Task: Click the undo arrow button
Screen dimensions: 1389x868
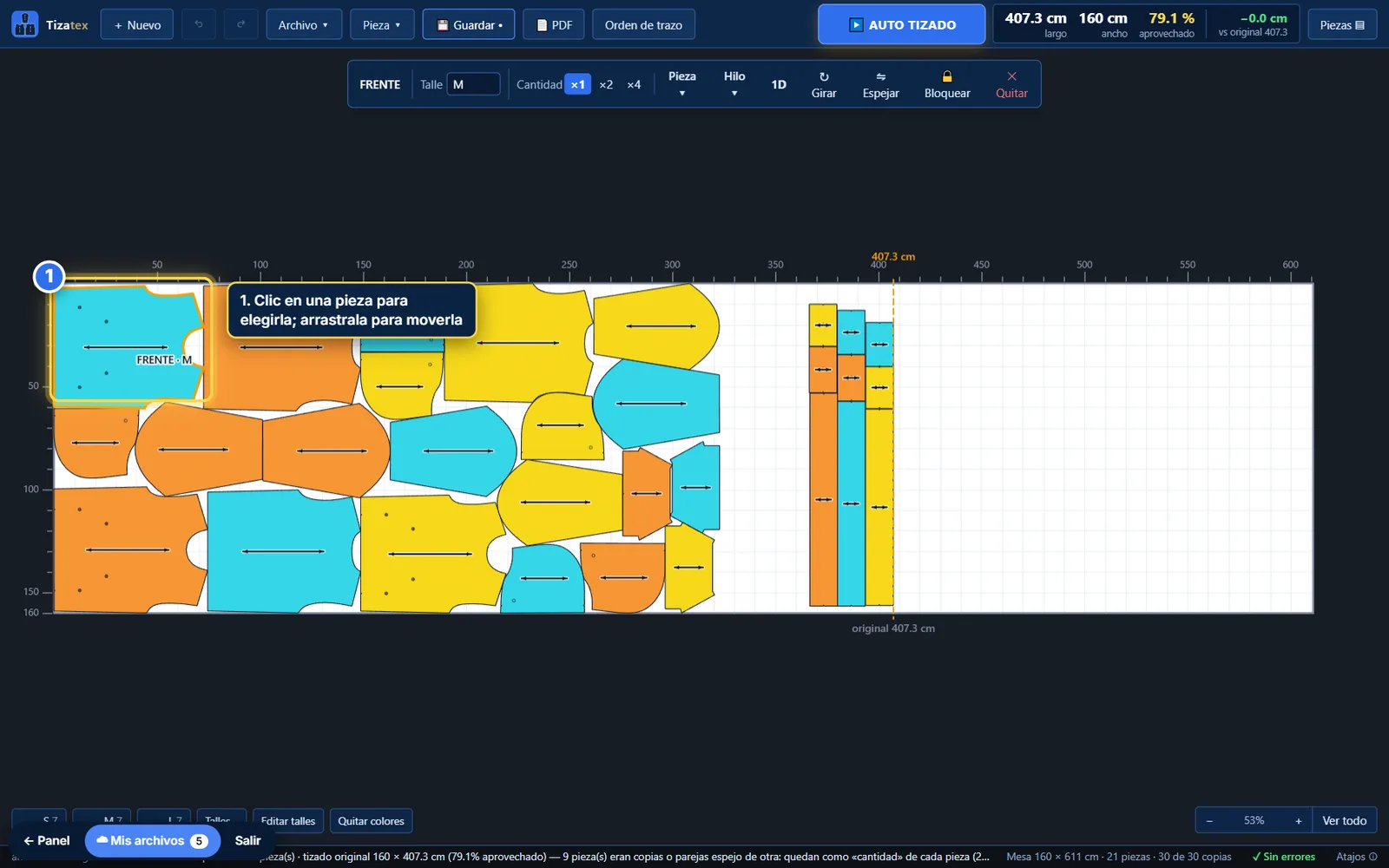Action: click(x=199, y=24)
